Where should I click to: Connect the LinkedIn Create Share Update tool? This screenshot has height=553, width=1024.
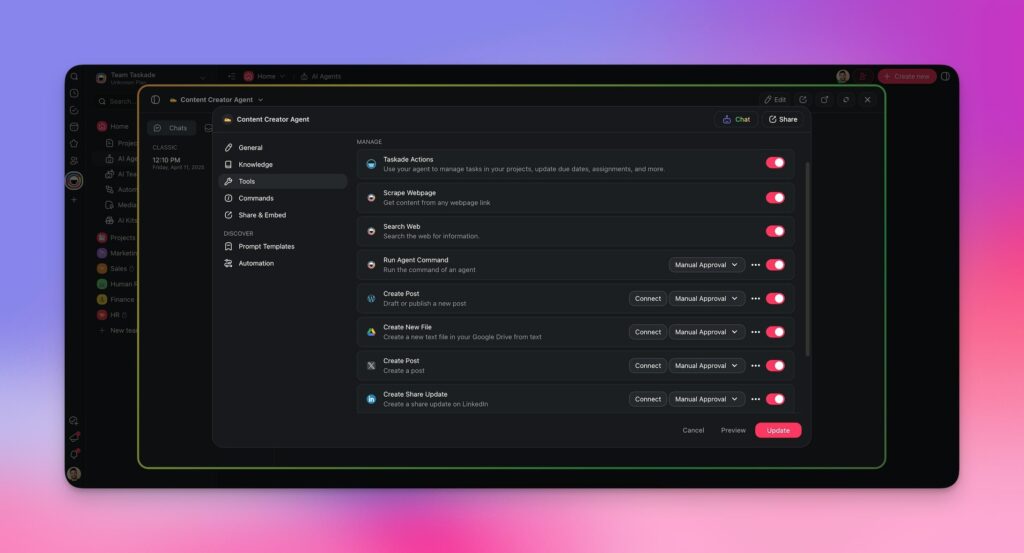(648, 399)
